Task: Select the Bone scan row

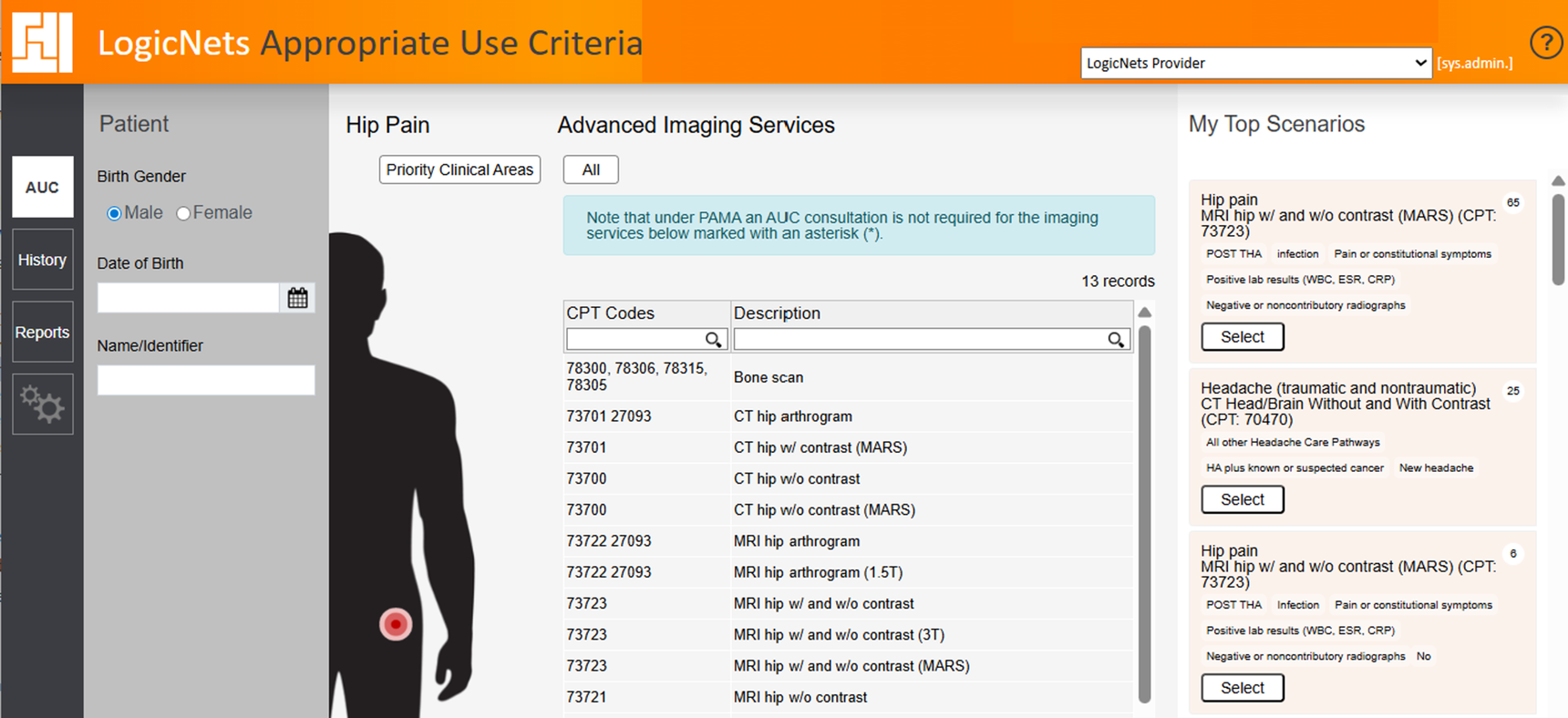Action: (769, 377)
